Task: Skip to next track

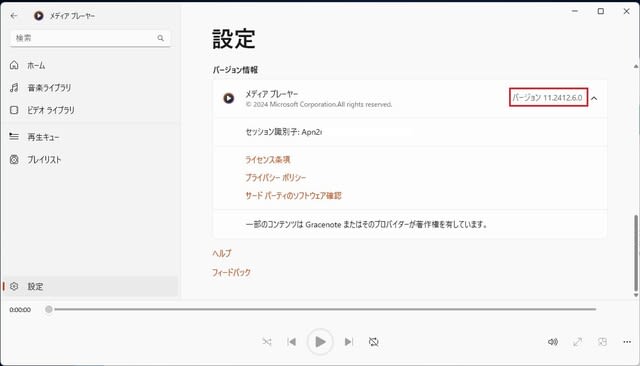Action: [349, 342]
